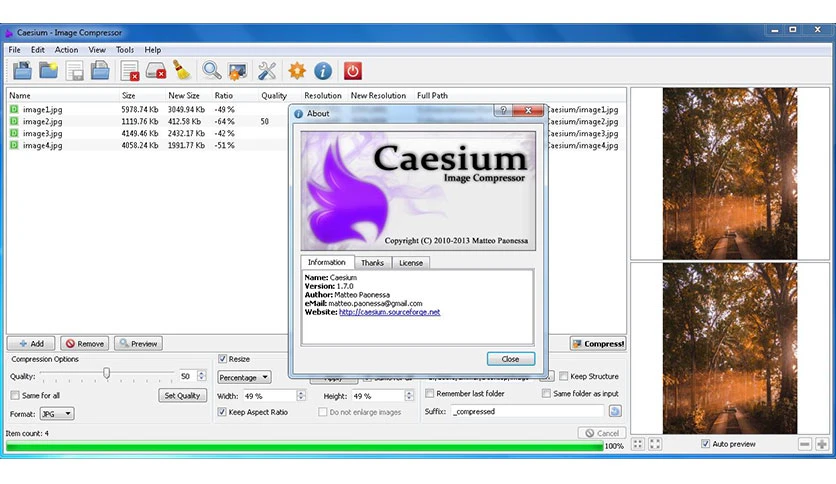Zoom in preview with the plus icon
Image resolution: width=836 pixels, height=484 pixels.
822,444
